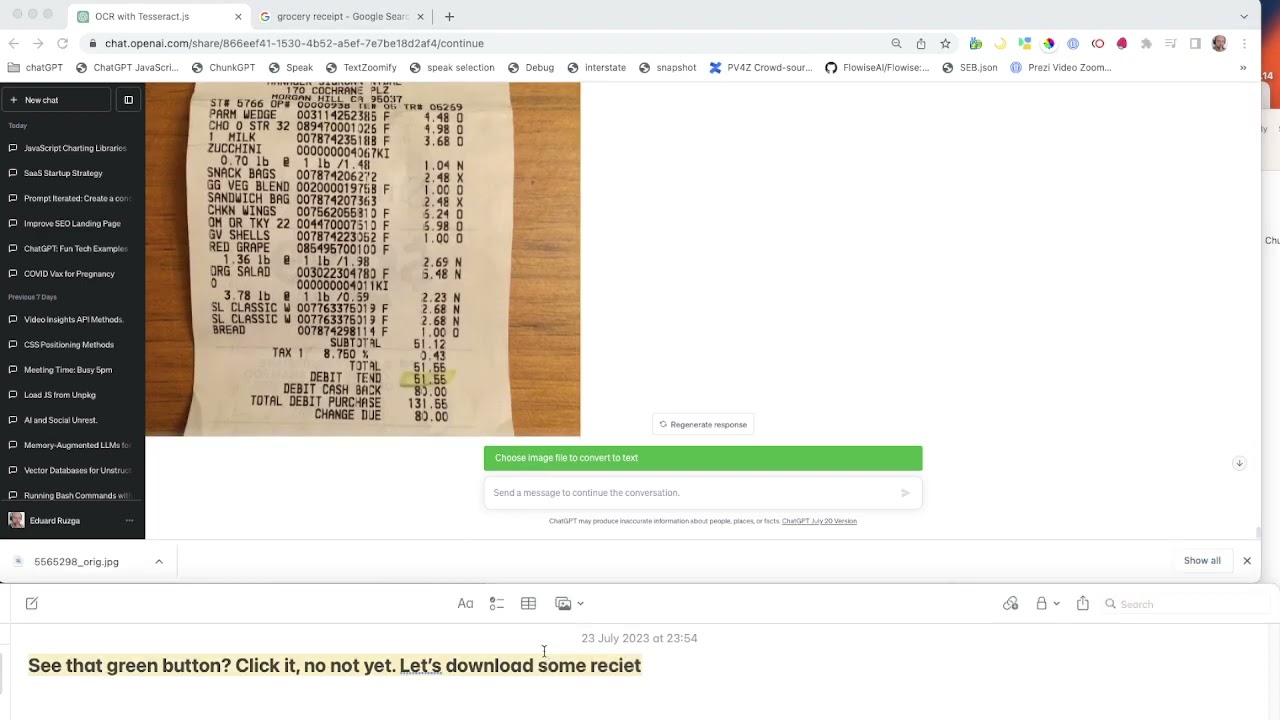Close the downloads bar
1280x720 pixels.
click(x=1247, y=561)
